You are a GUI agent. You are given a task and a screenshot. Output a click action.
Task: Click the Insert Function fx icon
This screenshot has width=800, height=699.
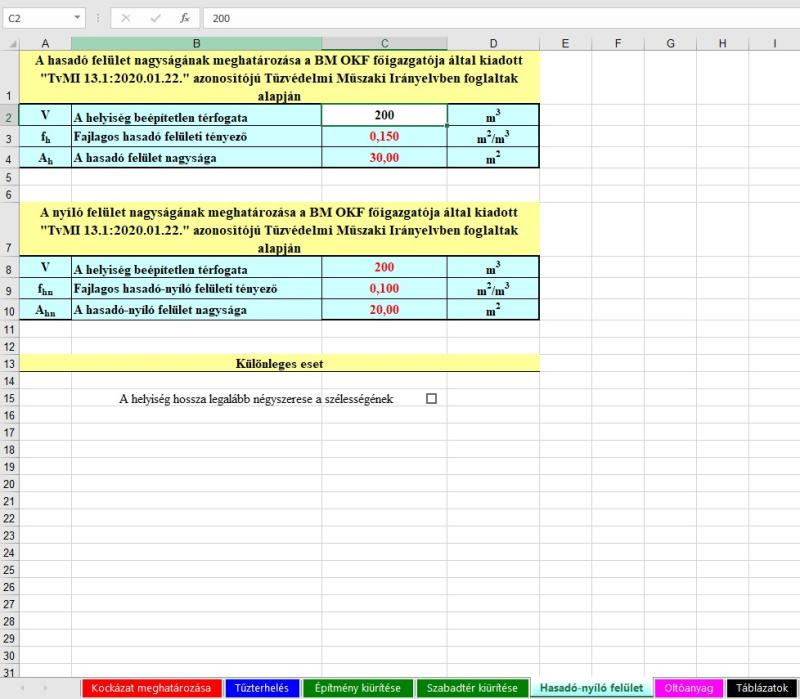[185, 18]
